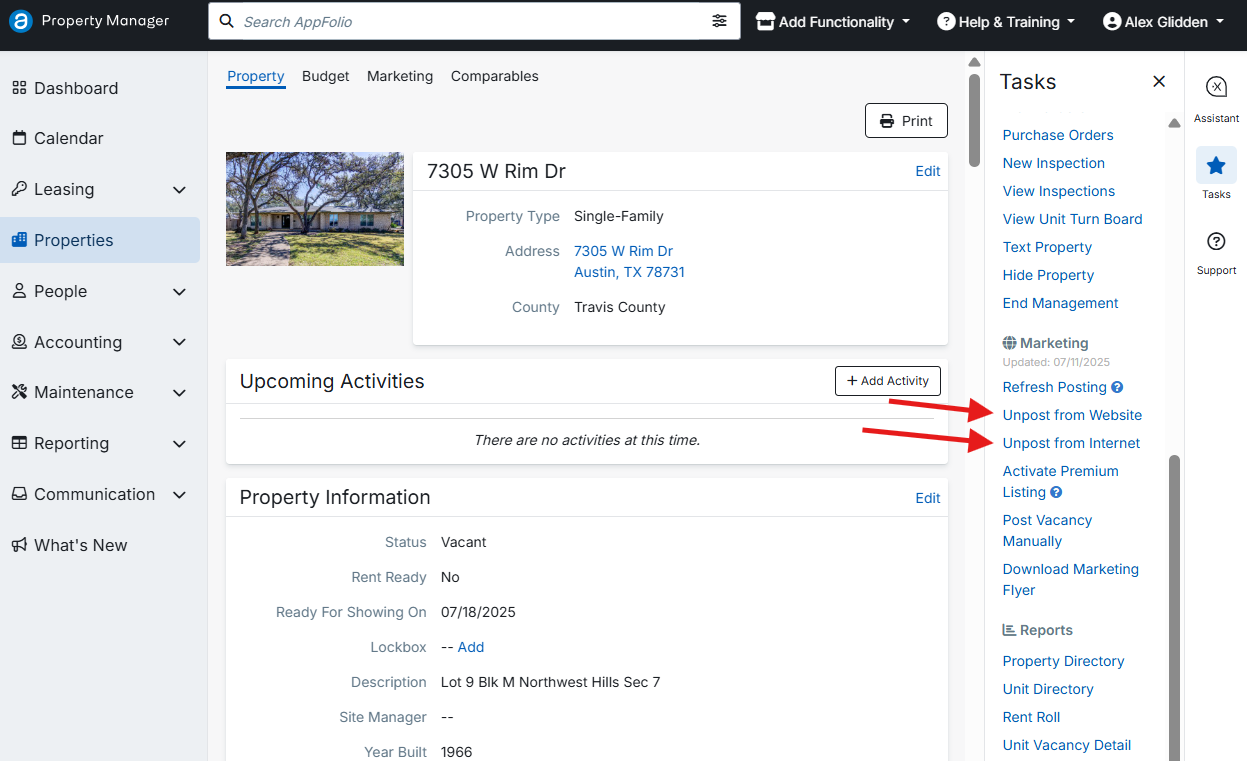Edit the 7305 W Rim Dr header
The image size is (1247, 761).
(x=928, y=171)
